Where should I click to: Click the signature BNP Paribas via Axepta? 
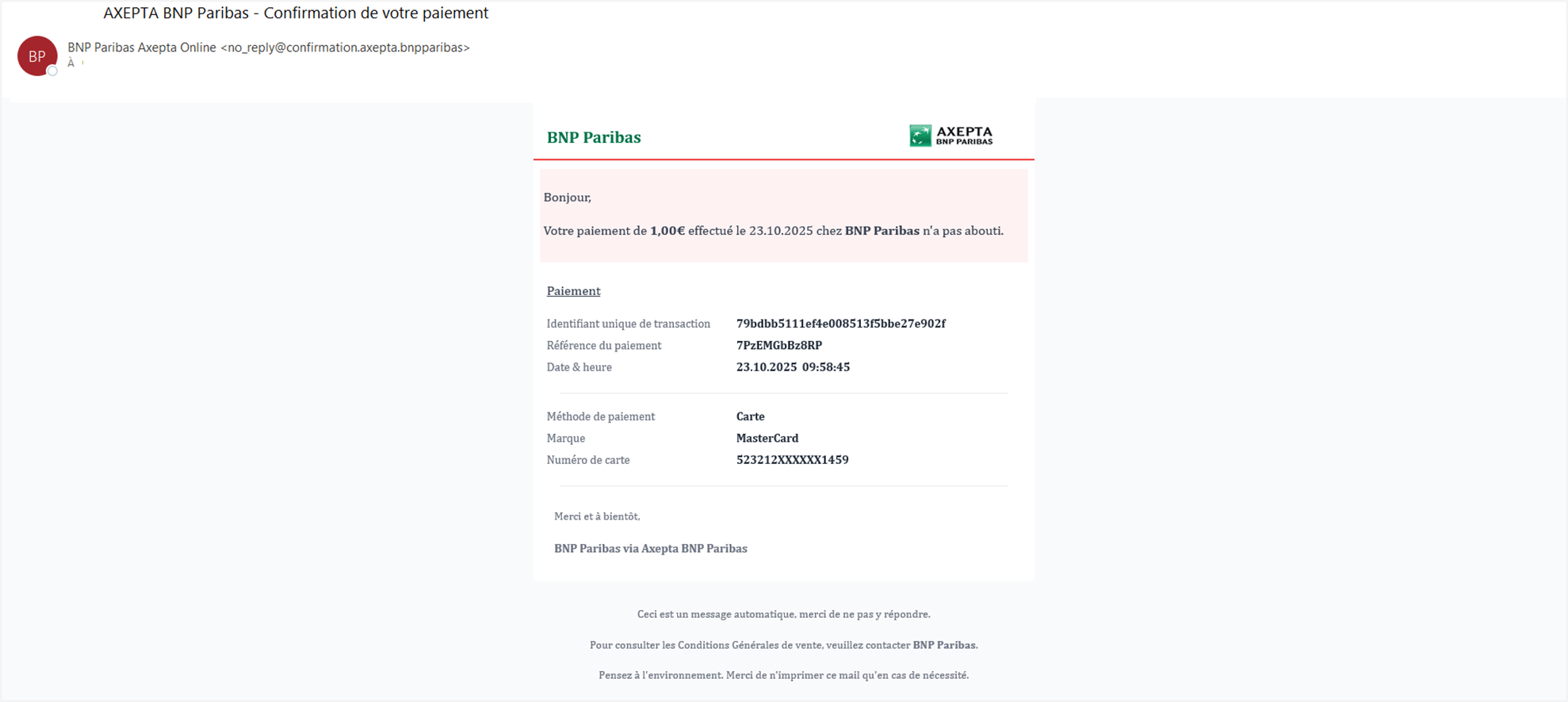point(650,548)
